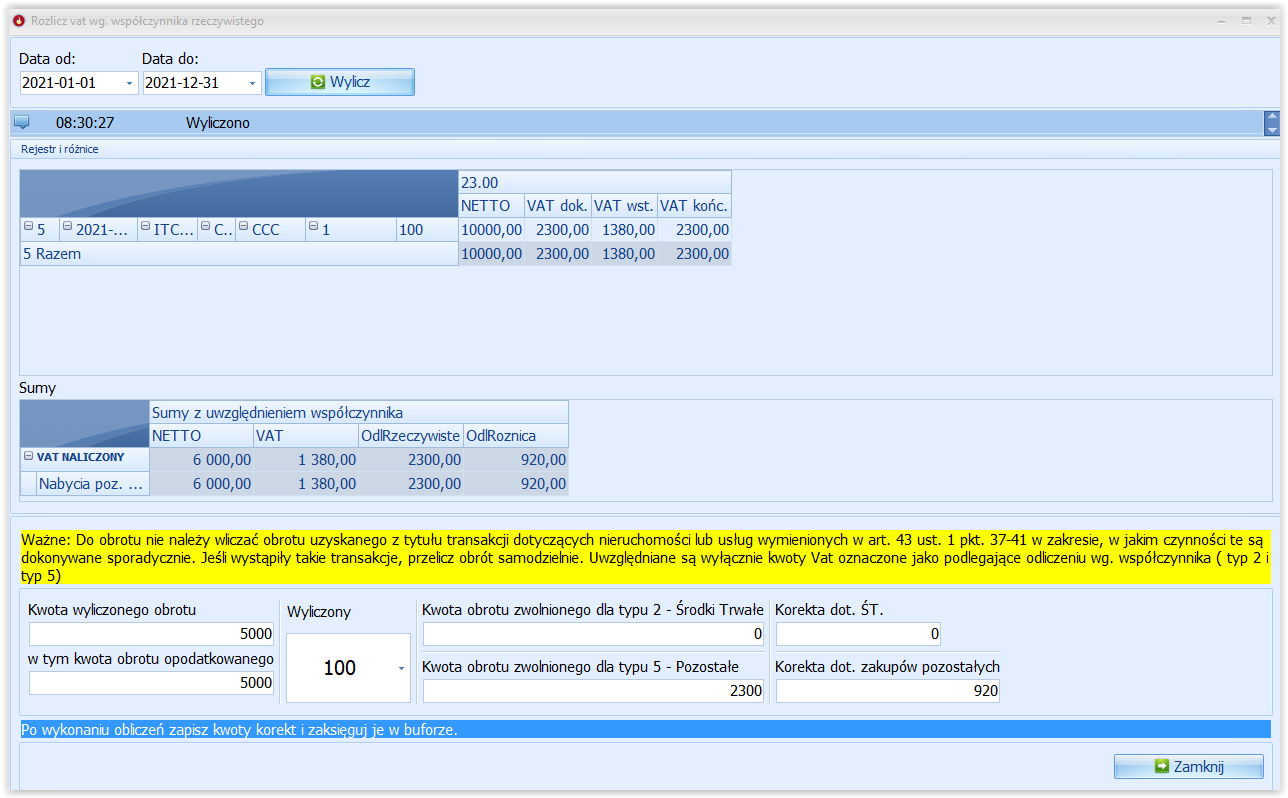Click the 100 cell in register row

tap(427, 230)
